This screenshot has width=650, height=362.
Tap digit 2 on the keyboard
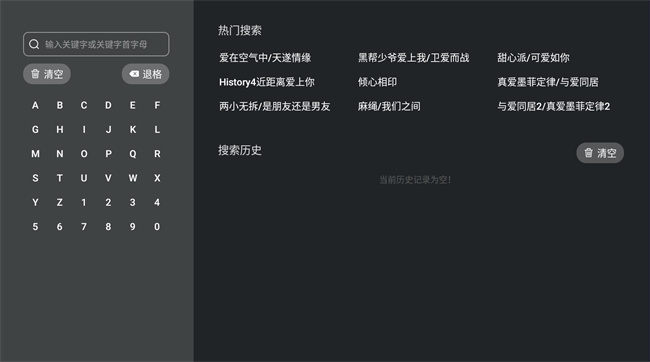[108, 202]
